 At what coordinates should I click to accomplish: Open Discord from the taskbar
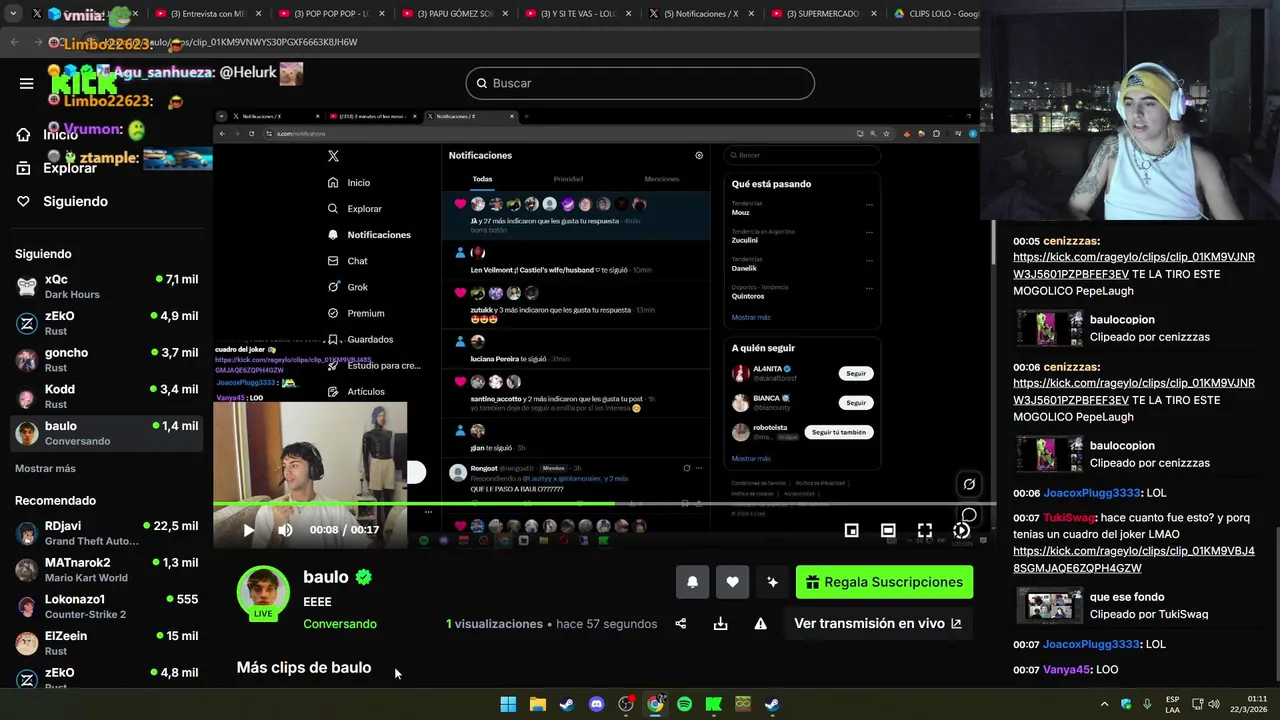596,704
